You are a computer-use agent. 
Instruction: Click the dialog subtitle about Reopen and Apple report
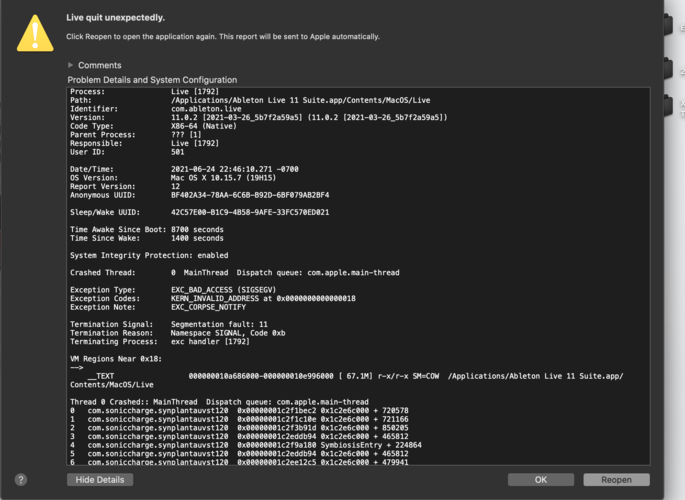point(223,37)
